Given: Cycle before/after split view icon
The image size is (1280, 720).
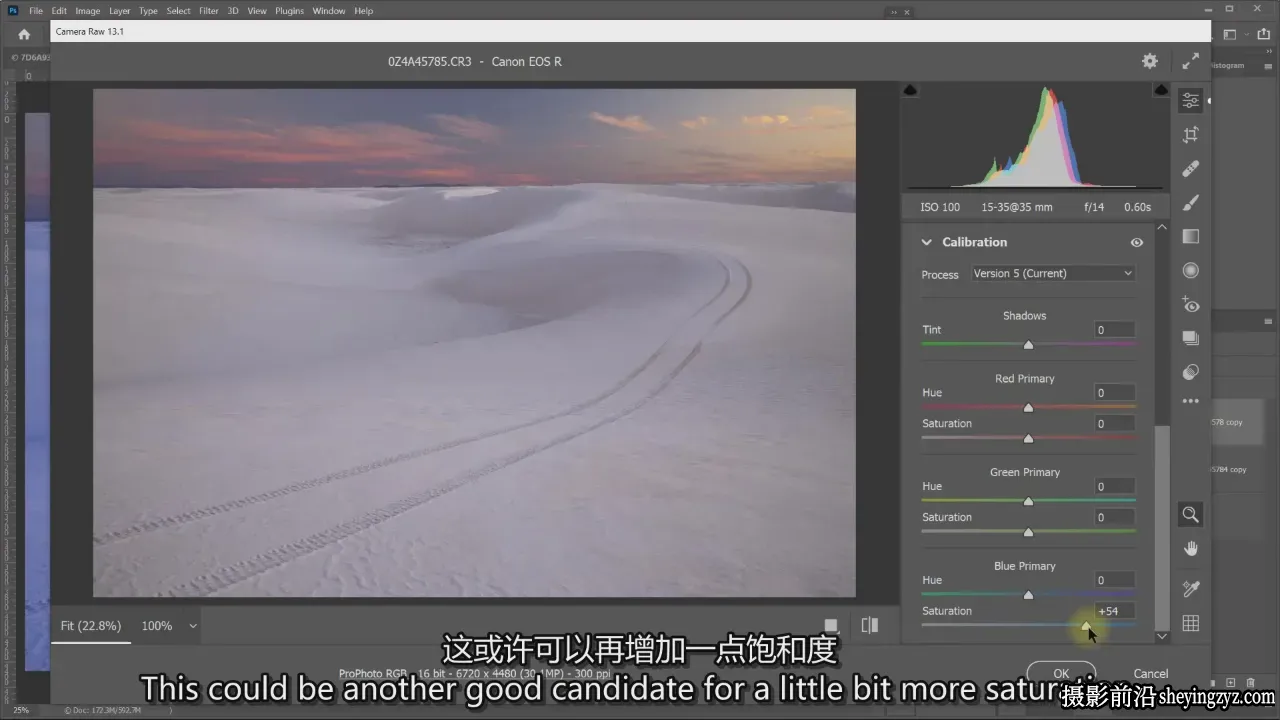Looking at the screenshot, I should pos(870,625).
